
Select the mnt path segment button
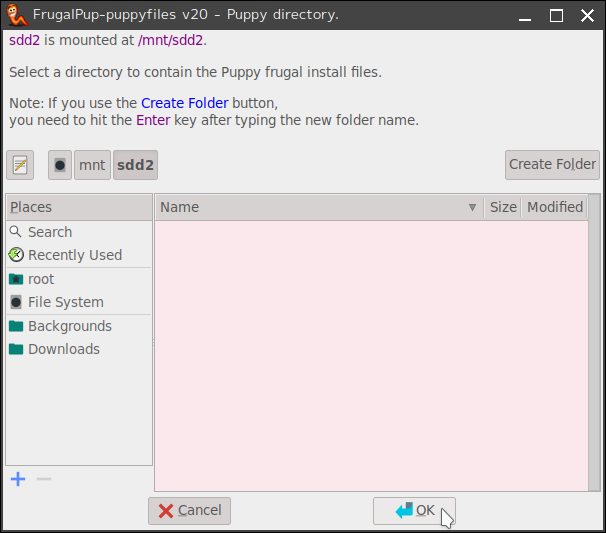click(x=92, y=165)
